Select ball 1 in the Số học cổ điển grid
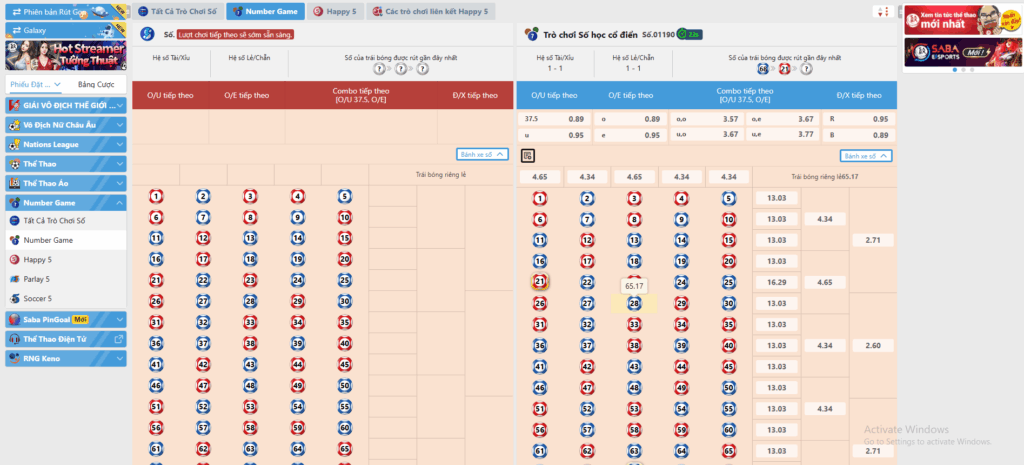Screen dimensions: 1024x465 (x=539, y=199)
